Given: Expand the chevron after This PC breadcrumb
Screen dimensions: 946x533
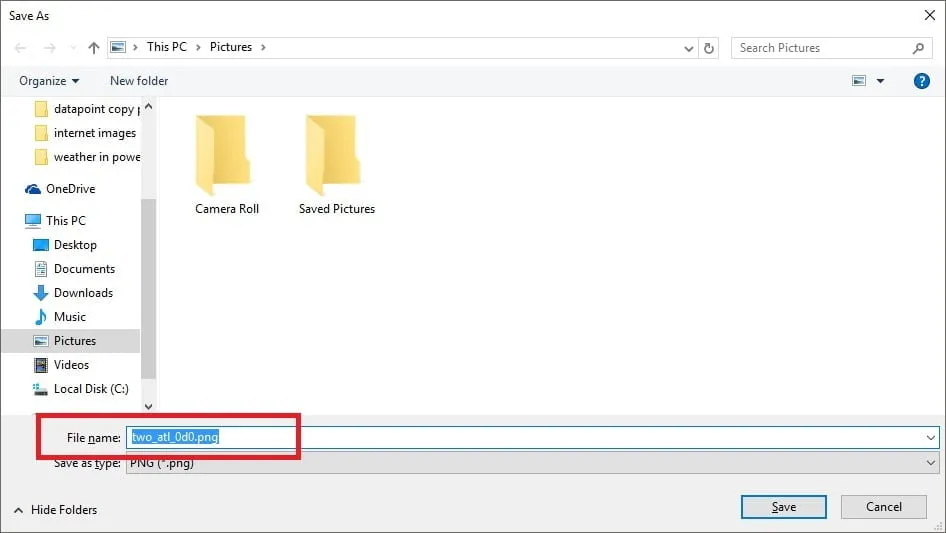Looking at the screenshot, I should [198, 47].
